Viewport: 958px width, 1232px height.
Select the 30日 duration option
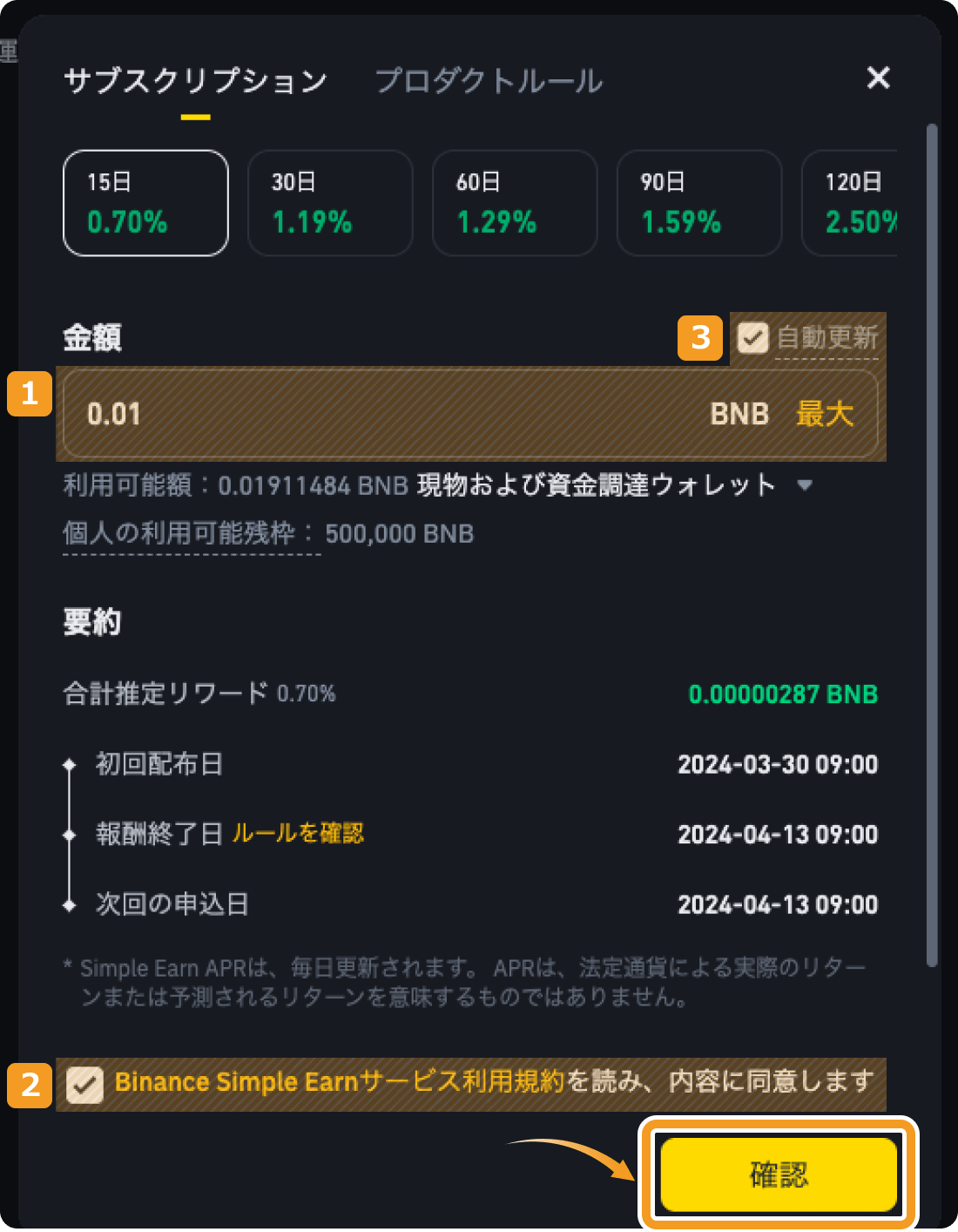330,203
